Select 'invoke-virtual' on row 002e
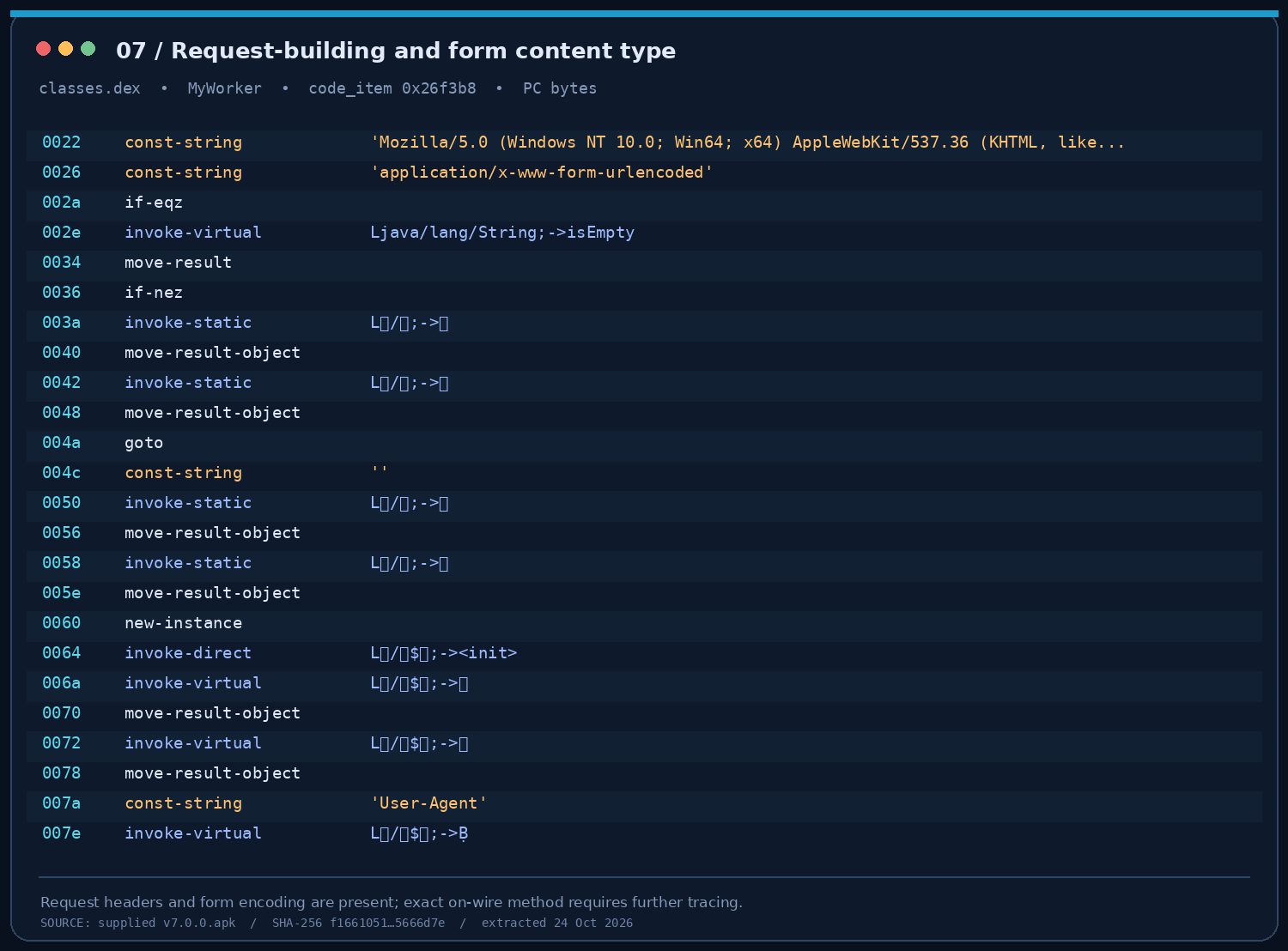1288x951 pixels. point(193,233)
